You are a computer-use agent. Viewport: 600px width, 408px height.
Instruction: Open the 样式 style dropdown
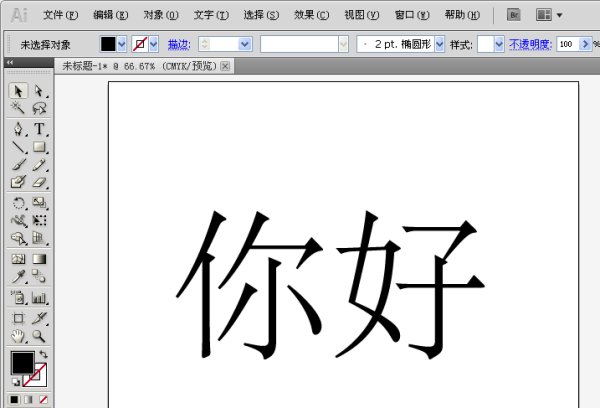[499, 44]
